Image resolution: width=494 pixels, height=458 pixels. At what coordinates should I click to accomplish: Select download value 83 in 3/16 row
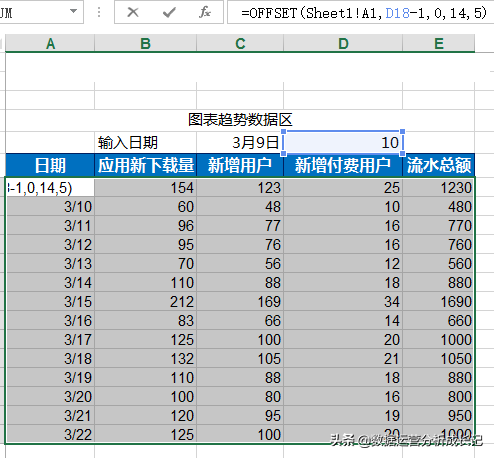coord(145,321)
